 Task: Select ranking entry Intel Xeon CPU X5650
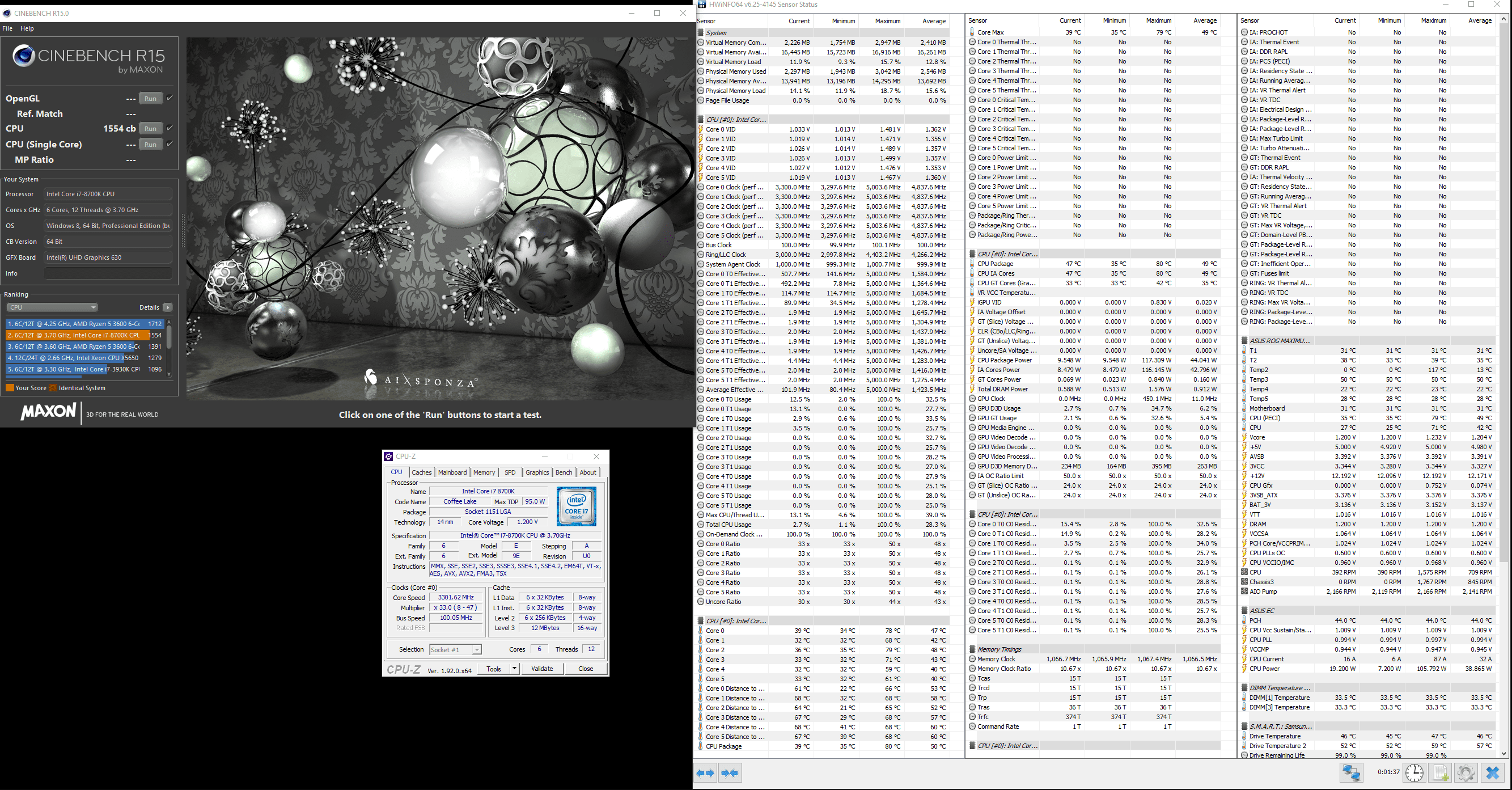pos(85,358)
